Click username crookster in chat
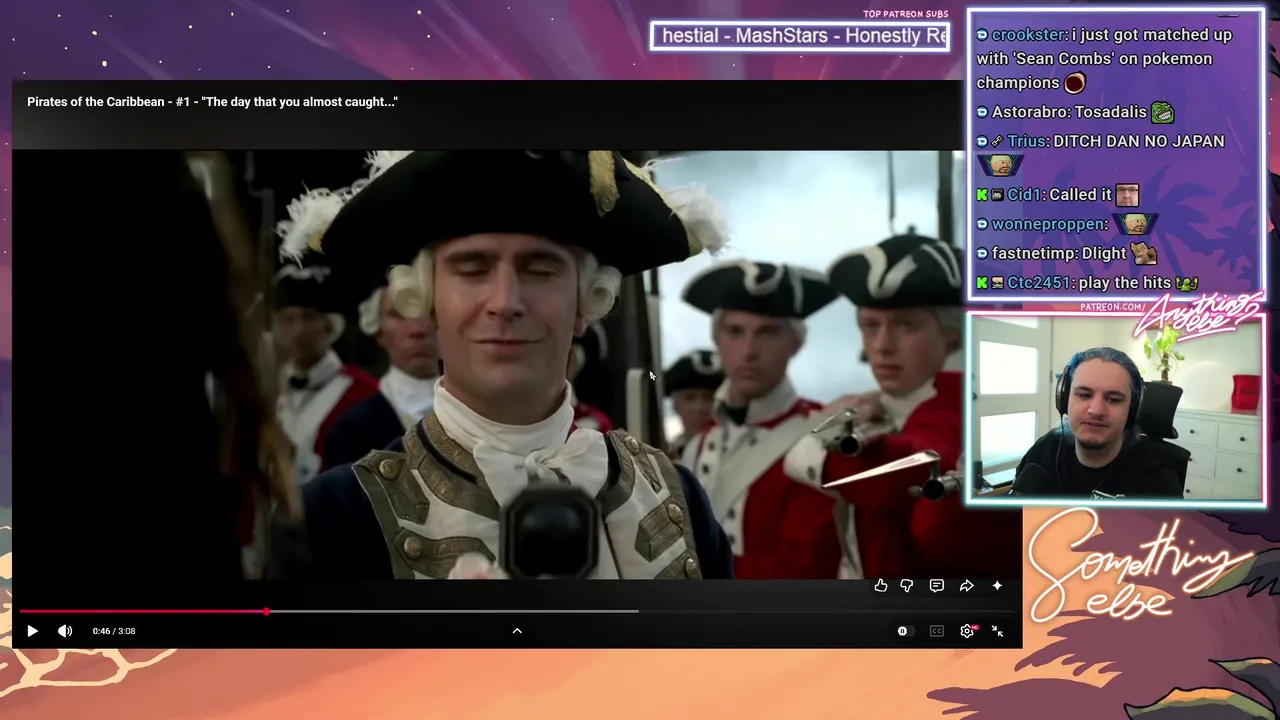Viewport: 1280px width, 720px height. coord(1027,35)
